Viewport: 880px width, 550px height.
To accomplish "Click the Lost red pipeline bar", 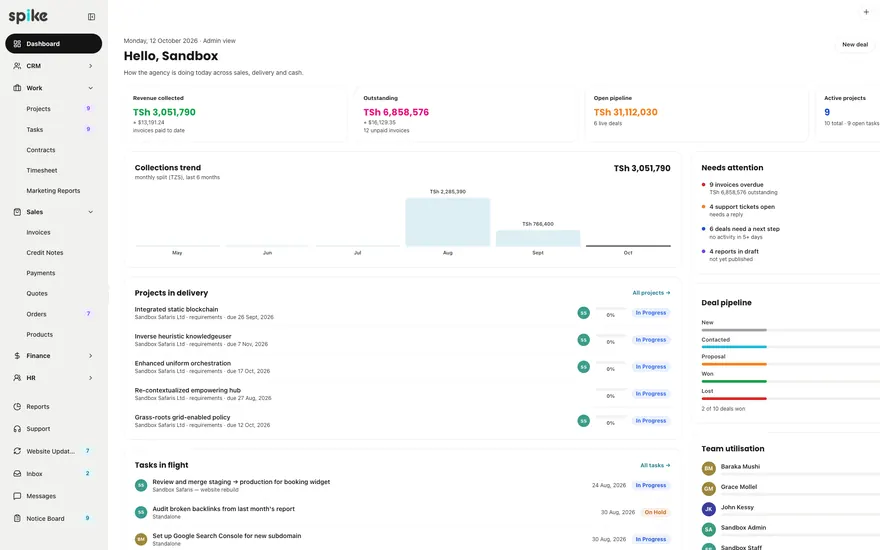I will pyautogui.click(x=734, y=398).
